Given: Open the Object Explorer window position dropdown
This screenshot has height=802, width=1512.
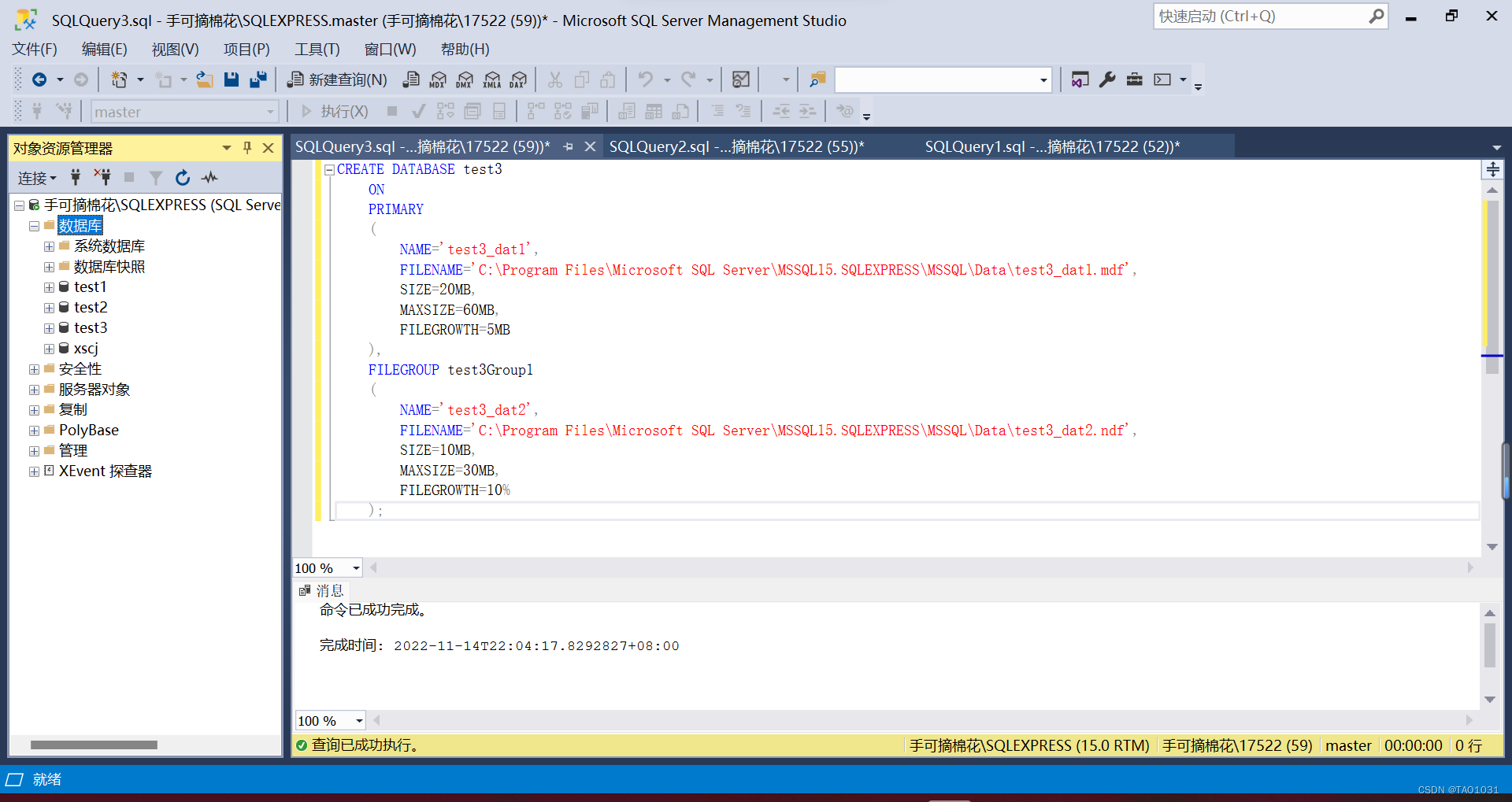Looking at the screenshot, I should [227, 148].
